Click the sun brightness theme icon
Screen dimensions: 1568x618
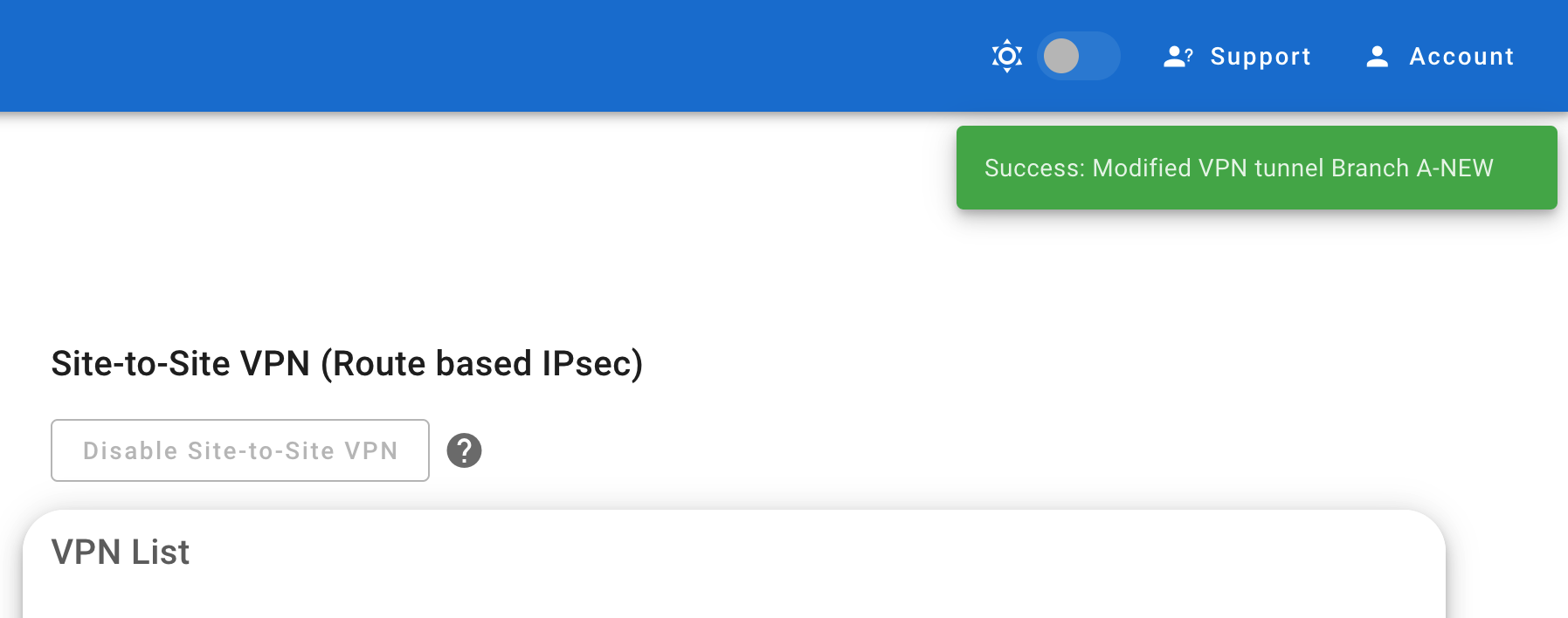pyautogui.click(x=1006, y=56)
